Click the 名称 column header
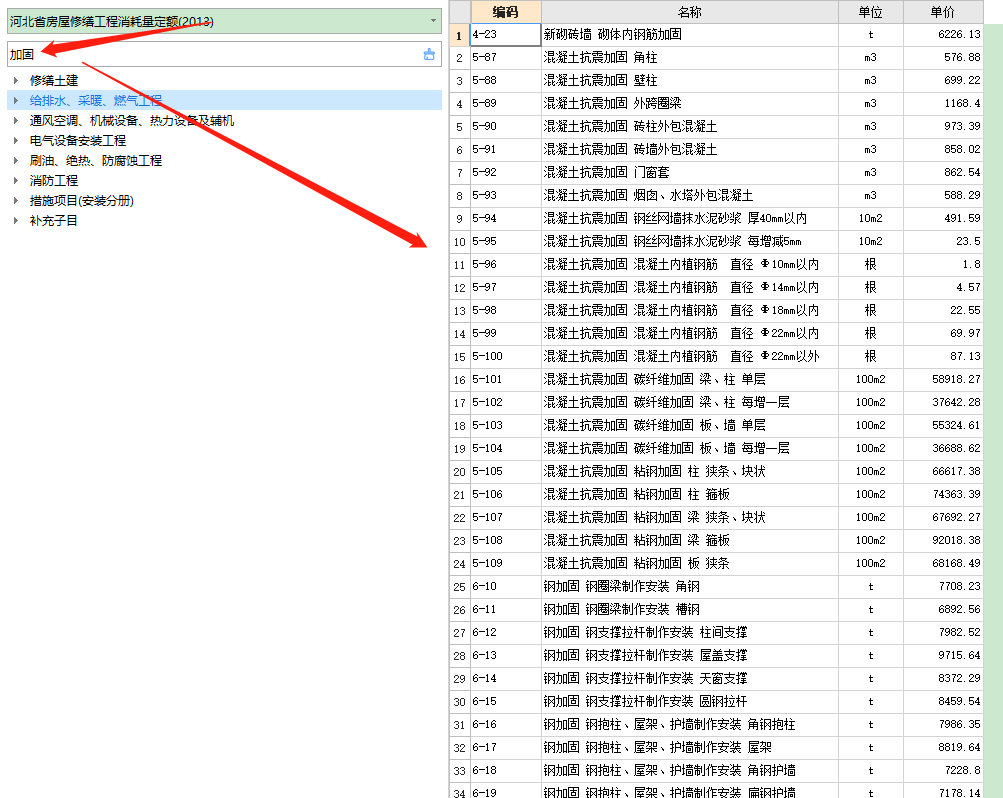 pyautogui.click(x=689, y=12)
